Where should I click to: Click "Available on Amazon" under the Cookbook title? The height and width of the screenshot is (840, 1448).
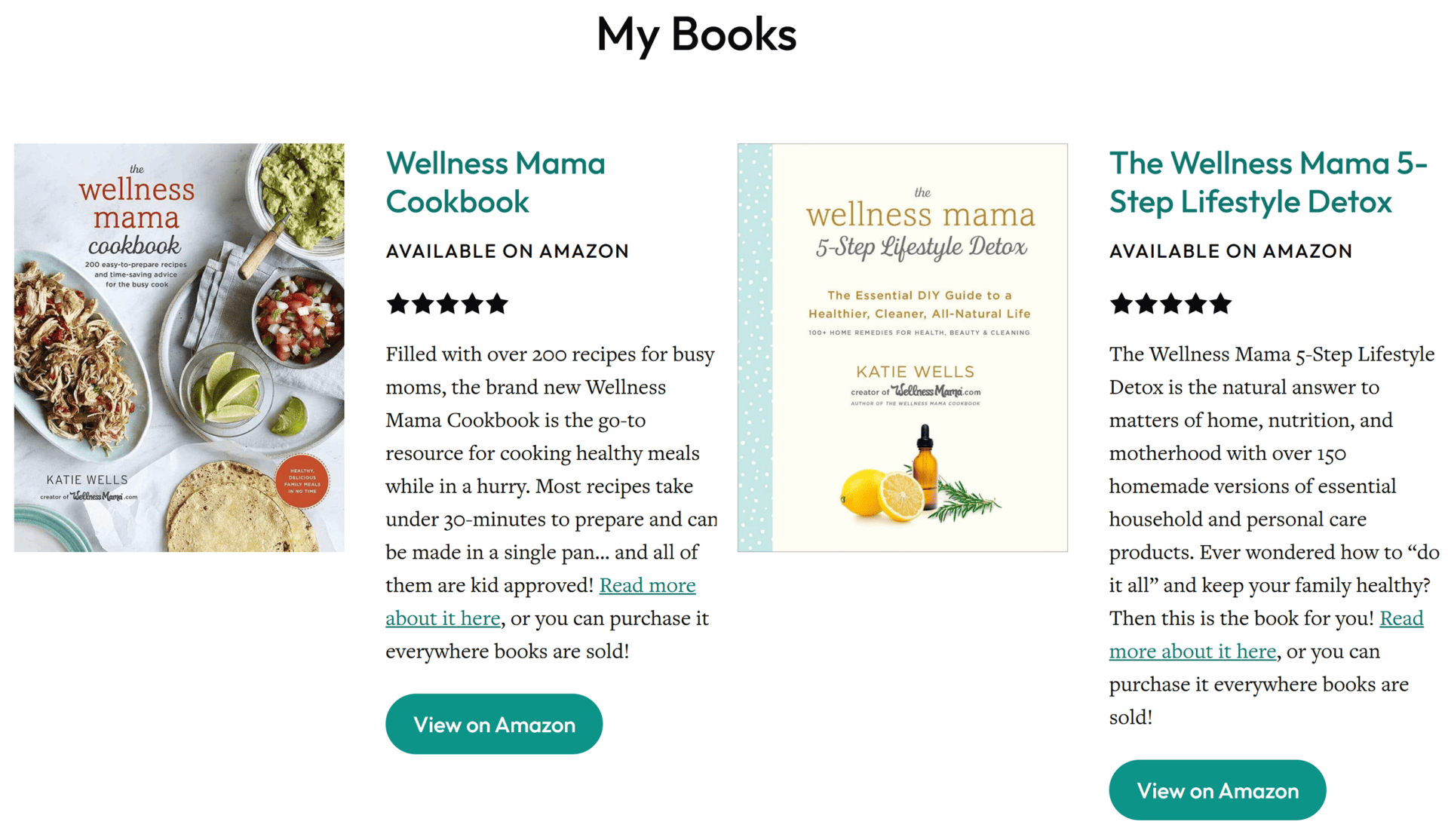[507, 251]
